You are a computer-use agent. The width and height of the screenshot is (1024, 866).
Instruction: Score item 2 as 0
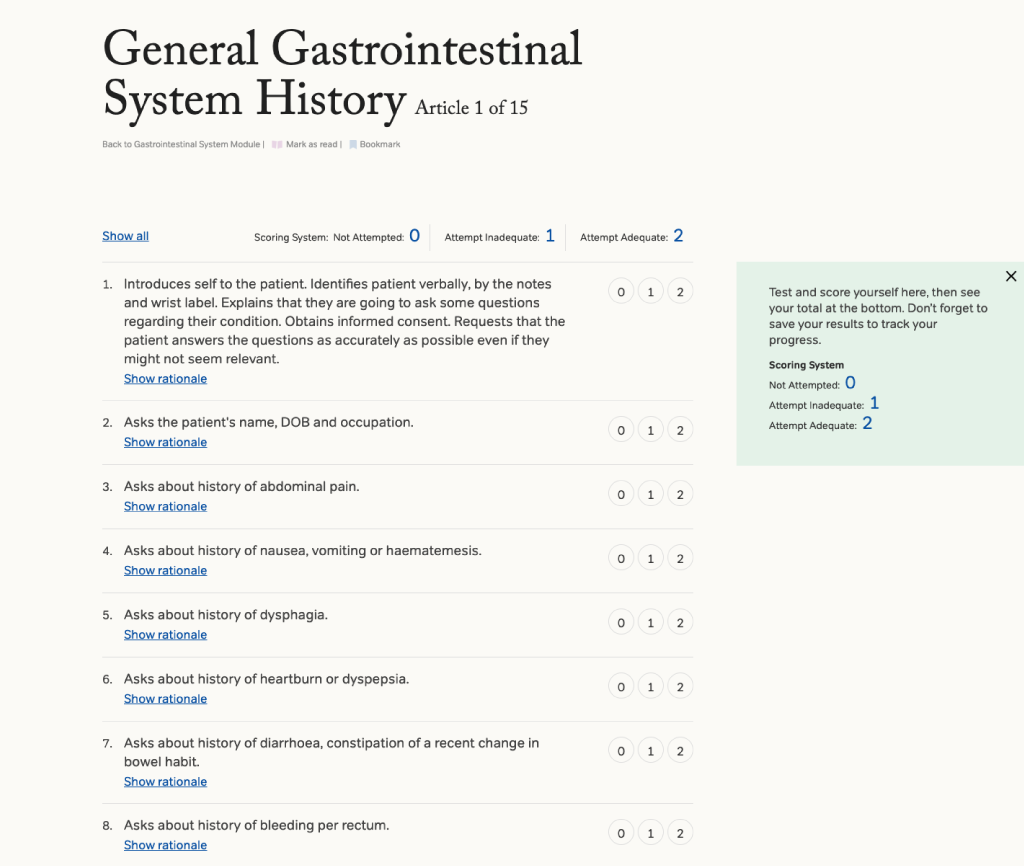[621, 430]
